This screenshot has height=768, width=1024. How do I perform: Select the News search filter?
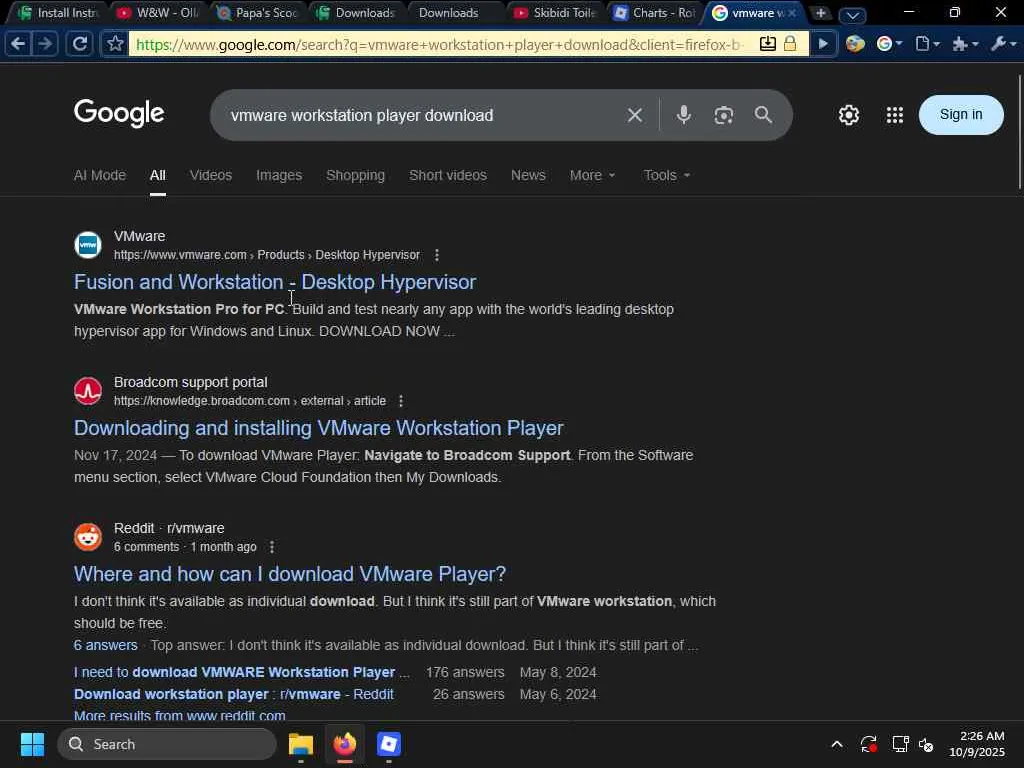pyautogui.click(x=528, y=175)
